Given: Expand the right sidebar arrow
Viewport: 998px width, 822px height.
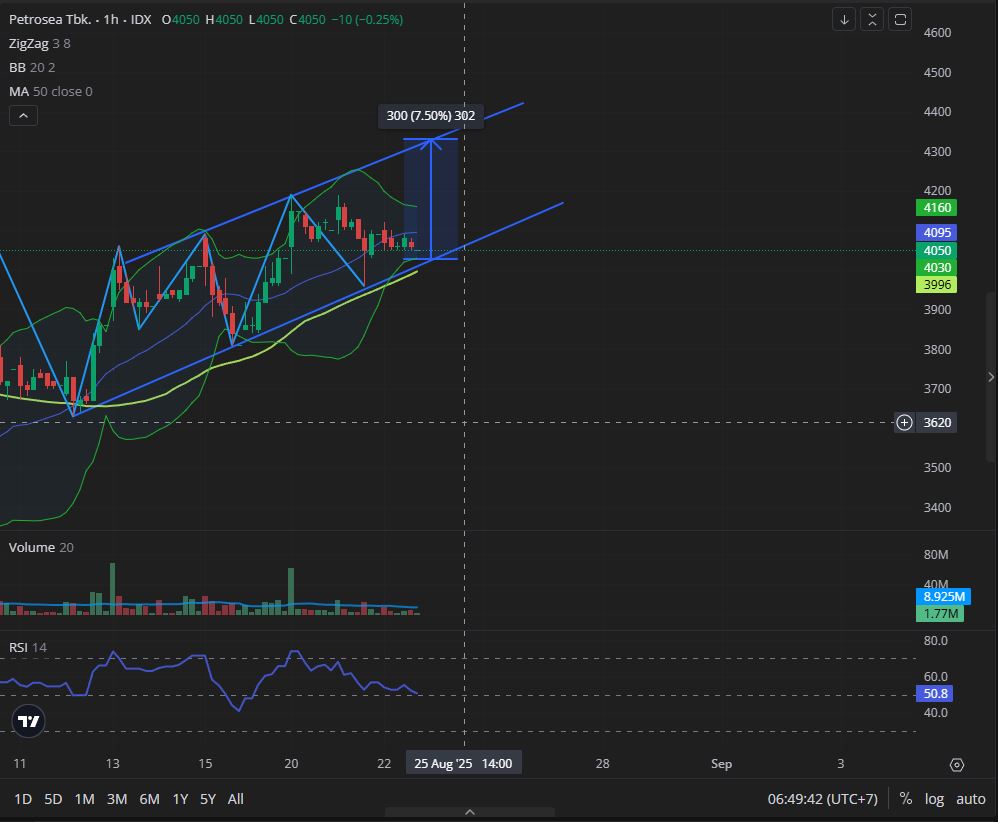Looking at the screenshot, I should pos(991,378).
